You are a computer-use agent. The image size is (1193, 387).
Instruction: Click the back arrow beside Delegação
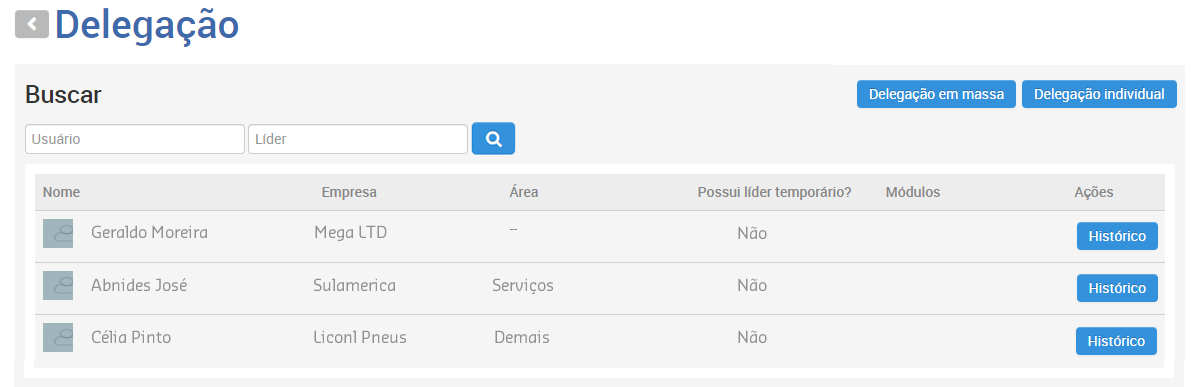tap(31, 24)
